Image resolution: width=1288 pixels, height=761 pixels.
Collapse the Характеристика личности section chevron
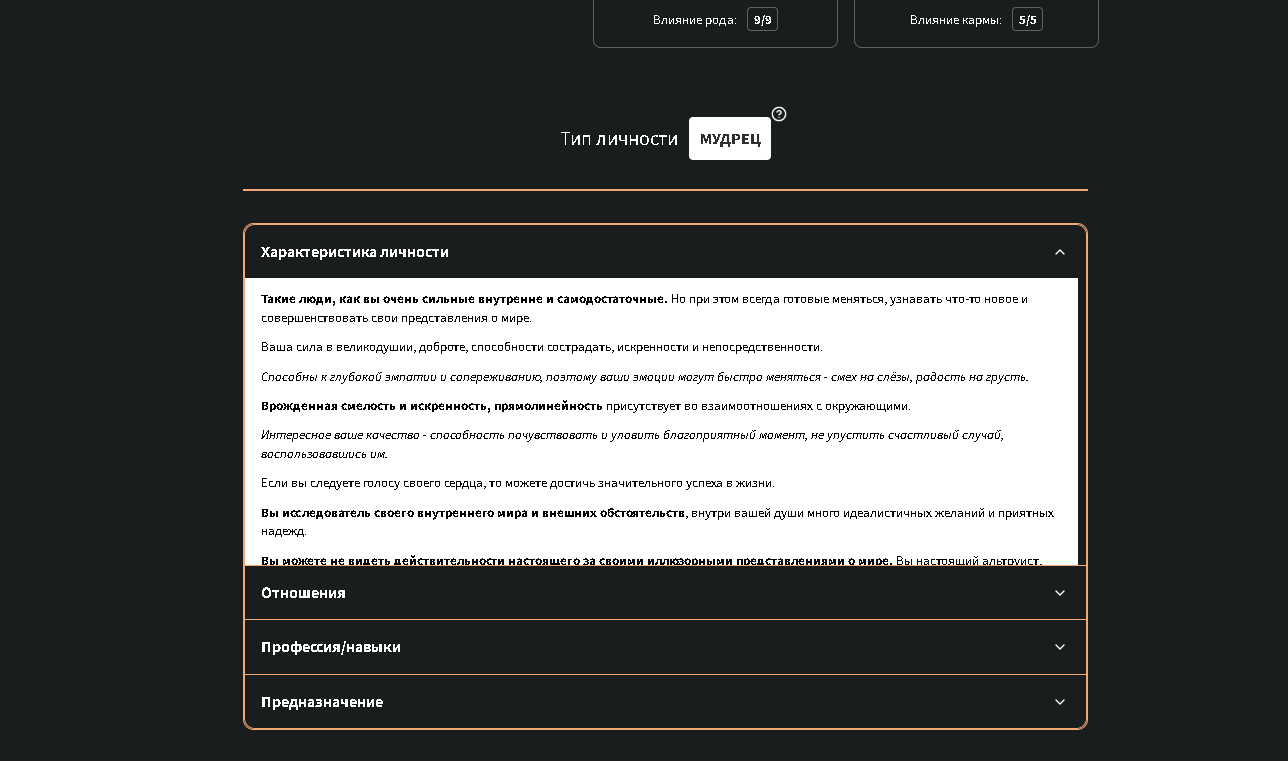click(x=1060, y=252)
